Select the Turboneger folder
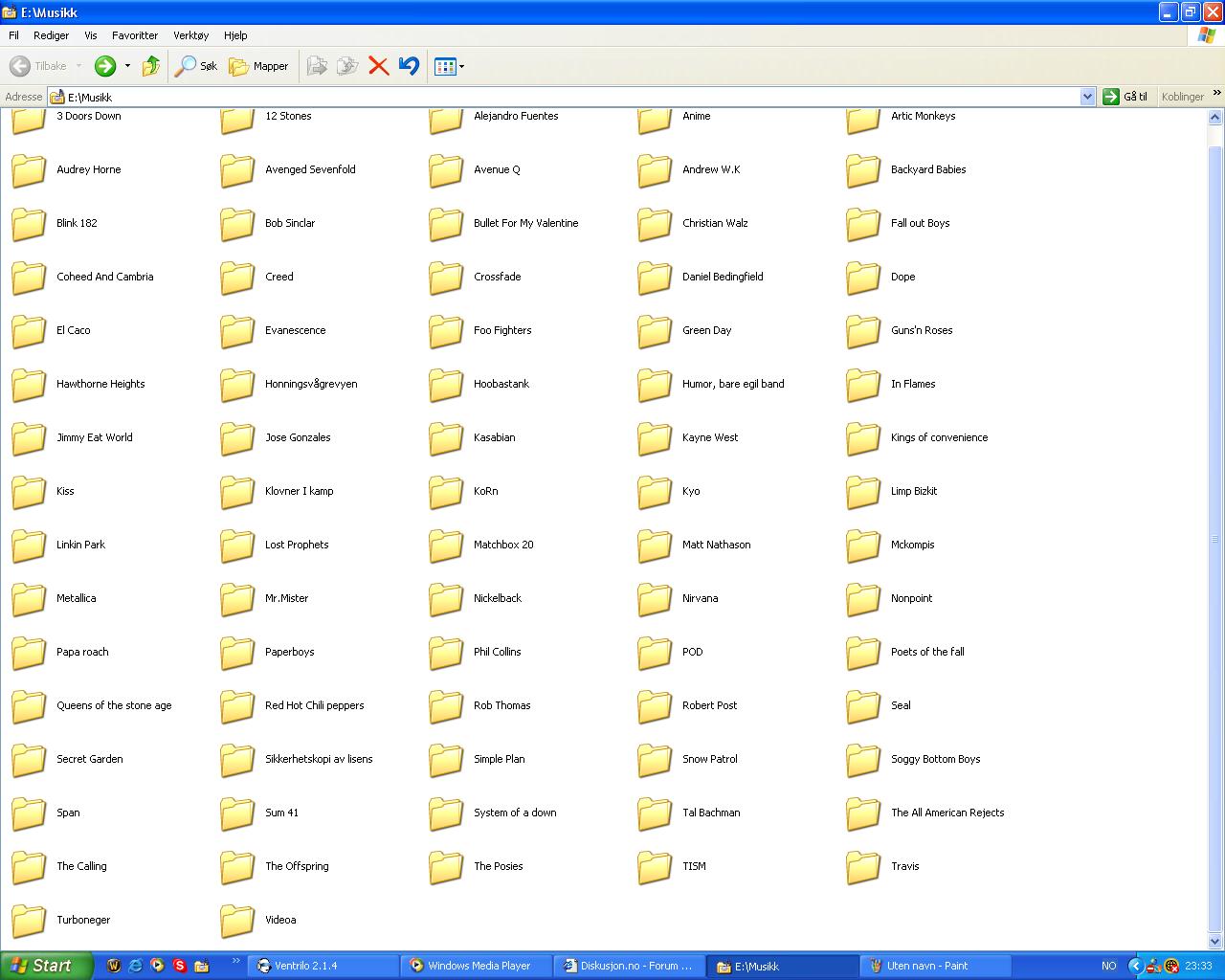Screen dimensions: 1225x980 click(61, 921)
